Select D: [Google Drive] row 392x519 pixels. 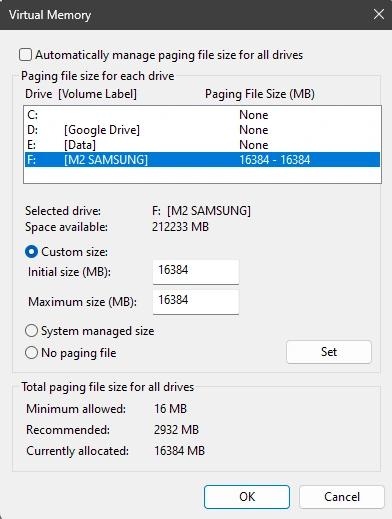tap(202, 130)
